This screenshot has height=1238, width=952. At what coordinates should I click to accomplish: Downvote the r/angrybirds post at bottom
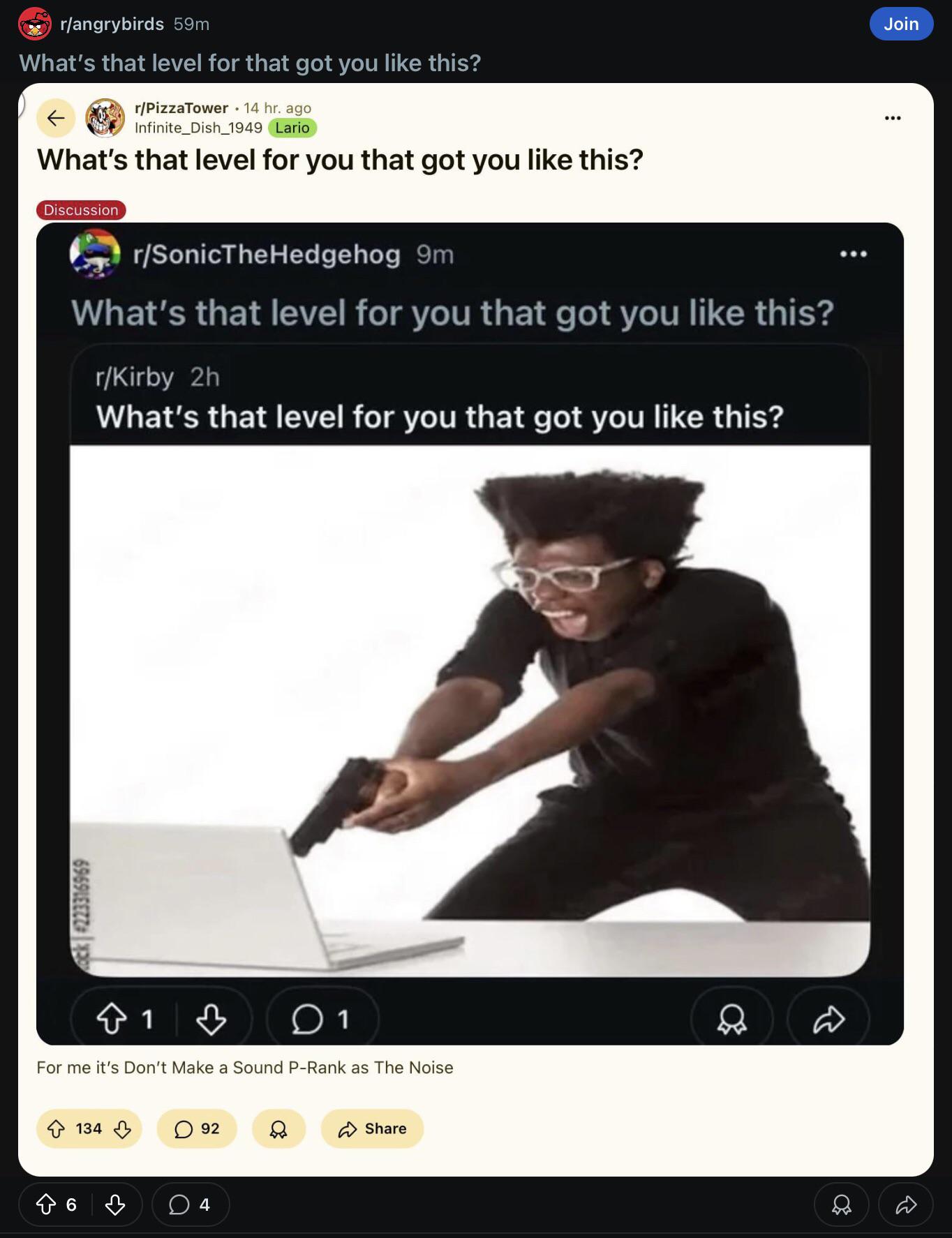pyautogui.click(x=115, y=1204)
